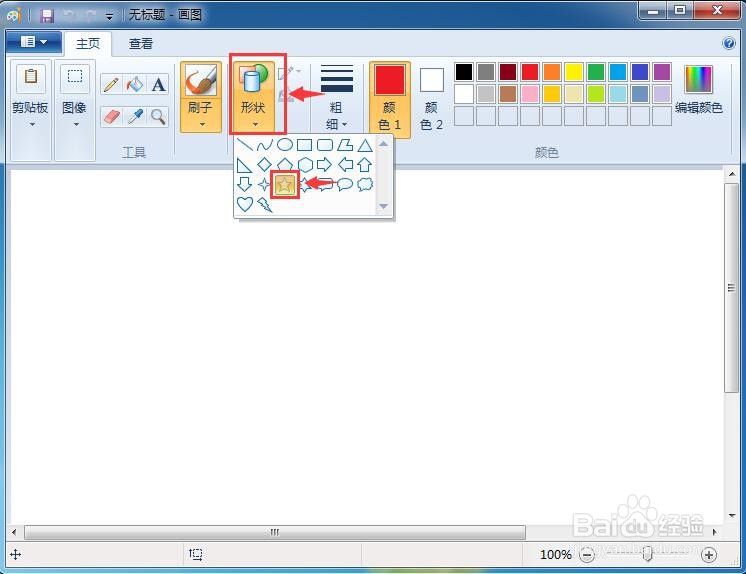Open the 粗细 line size dropdown
The width and height of the screenshot is (746, 574).
click(x=336, y=98)
